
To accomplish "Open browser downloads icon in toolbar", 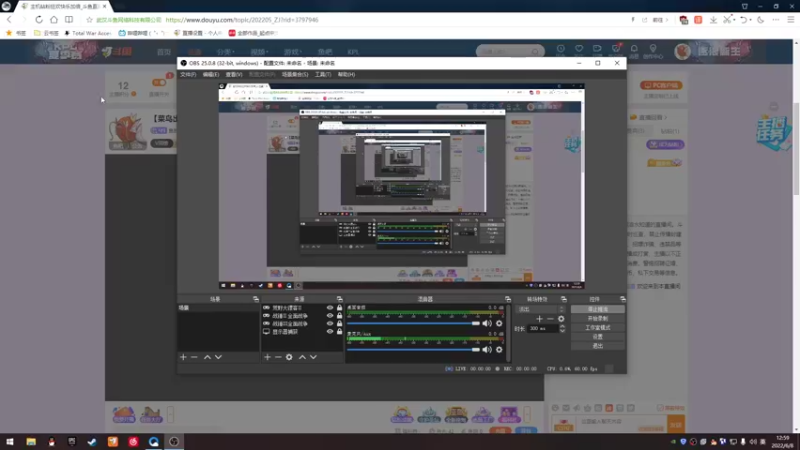I will coord(713,20).
